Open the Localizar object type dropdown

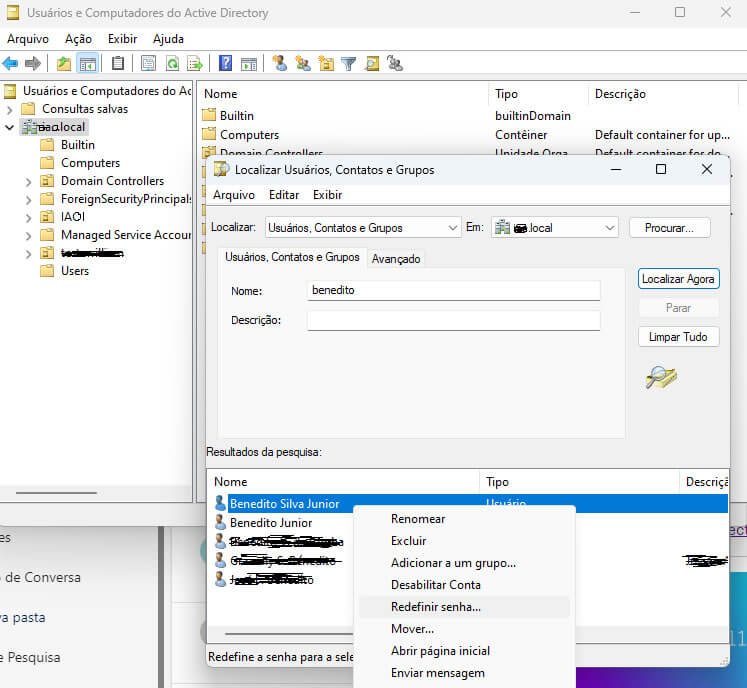pyautogui.click(x=363, y=228)
